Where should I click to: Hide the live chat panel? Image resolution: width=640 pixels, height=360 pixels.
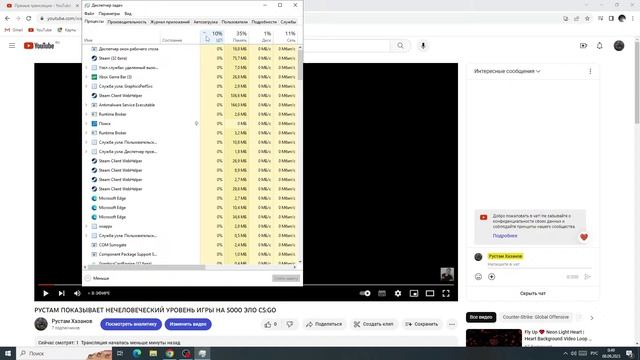pyautogui.click(x=533, y=293)
